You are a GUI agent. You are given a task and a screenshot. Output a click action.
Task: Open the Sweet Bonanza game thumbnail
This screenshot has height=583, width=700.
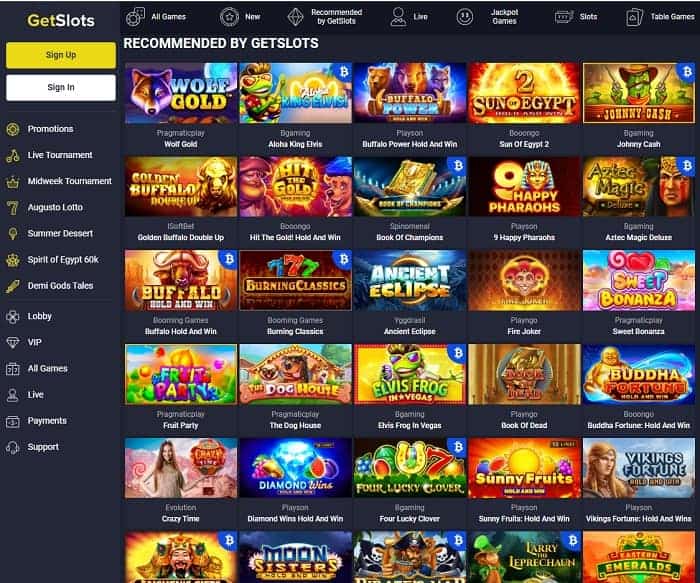pos(638,280)
